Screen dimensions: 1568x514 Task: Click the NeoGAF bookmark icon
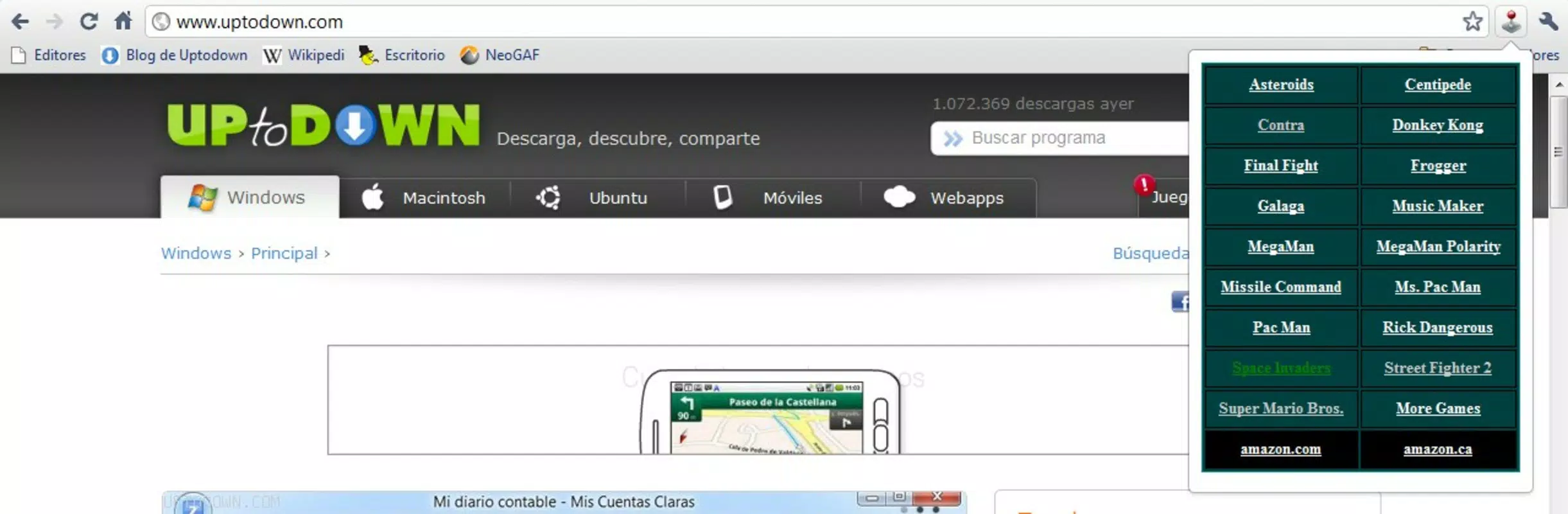click(469, 55)
